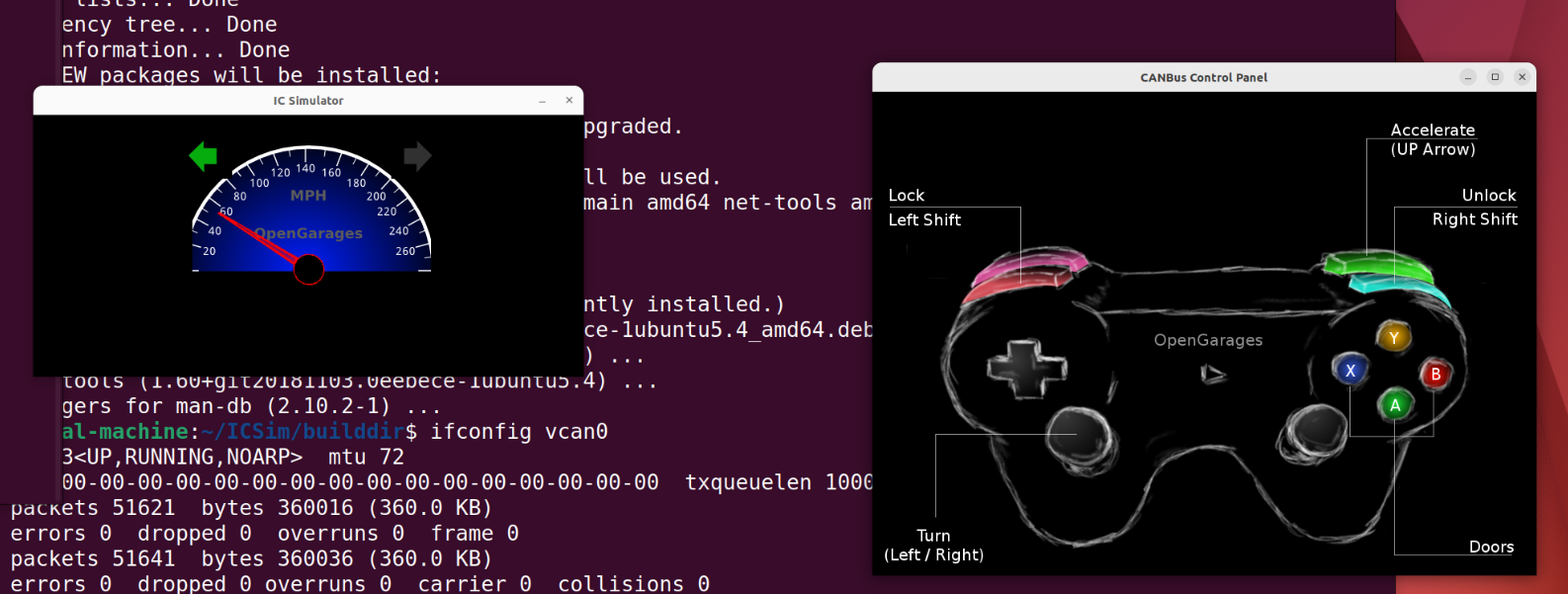Click the 'collisions 0' text in terminal
This screenshot has width=1568, height=594.
pos(634,584)
